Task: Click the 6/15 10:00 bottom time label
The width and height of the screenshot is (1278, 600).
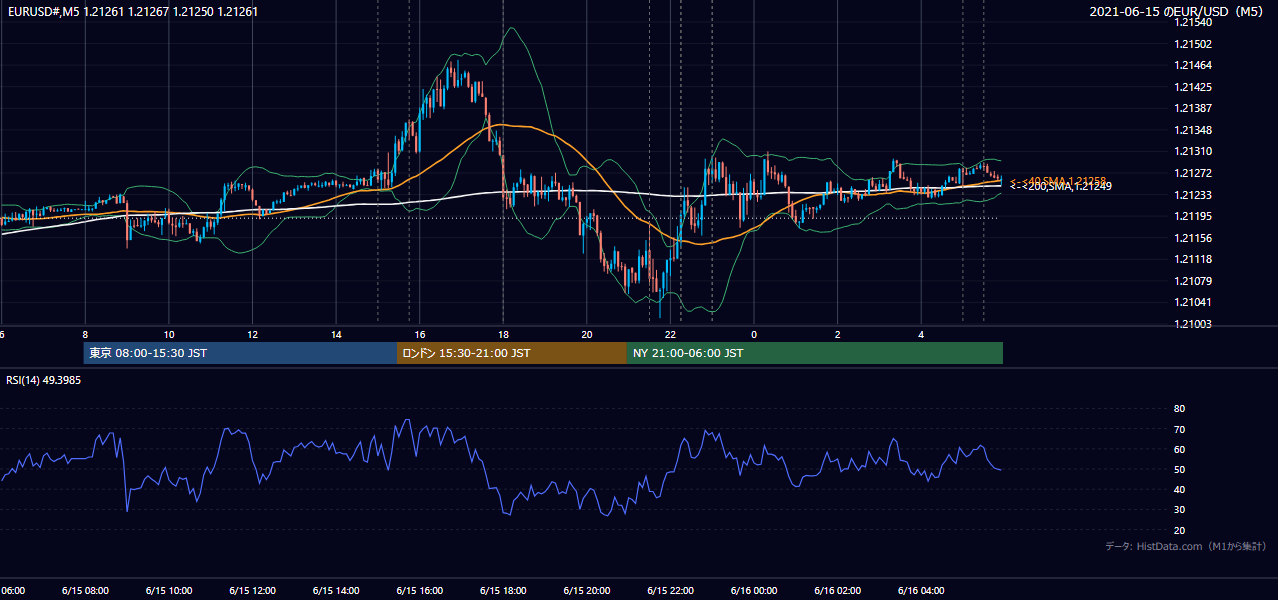Action: (x=169, y=590)
